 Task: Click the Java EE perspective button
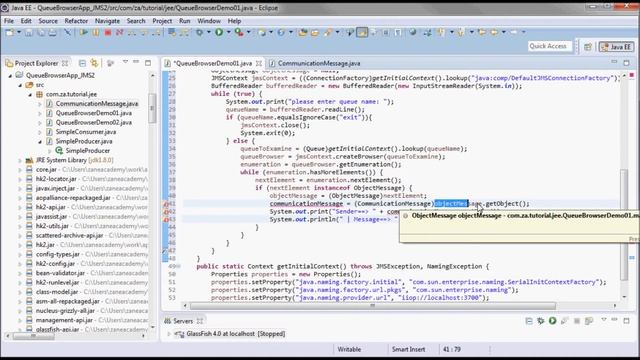pos(616,47)
